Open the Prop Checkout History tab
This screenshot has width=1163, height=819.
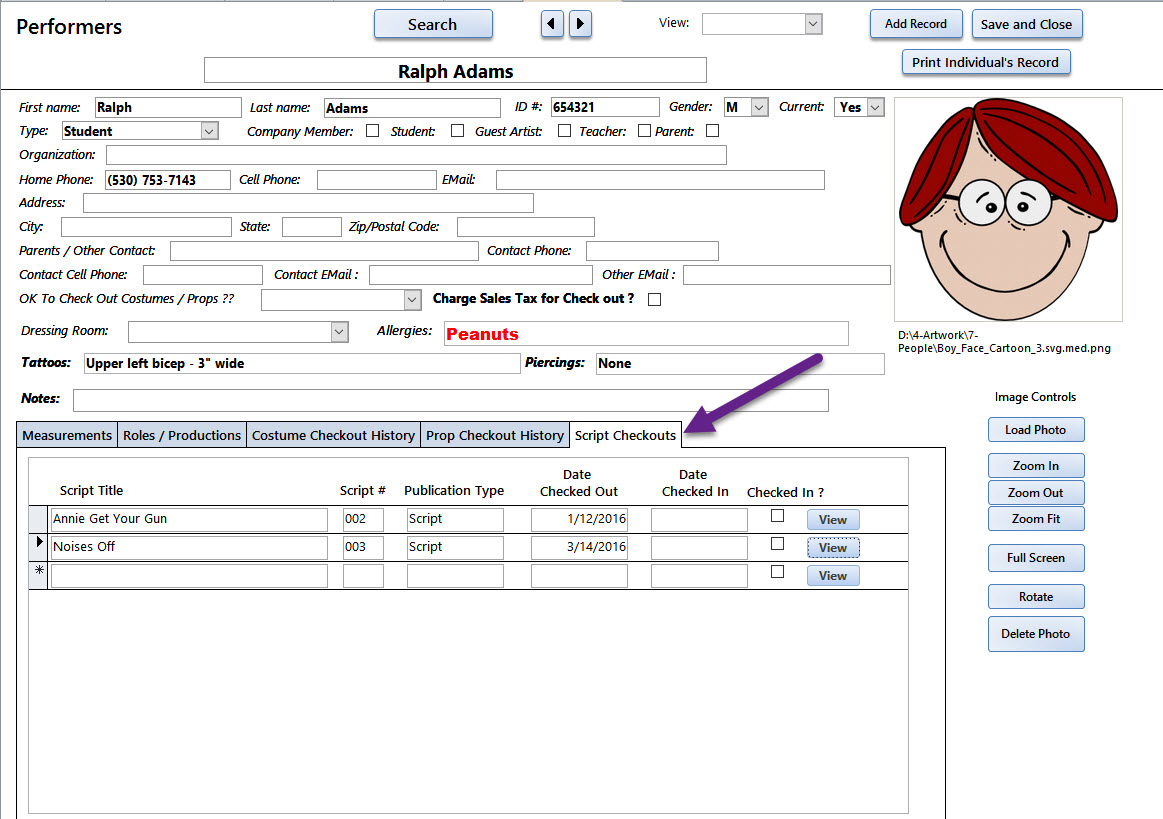[x=495, y=435]
